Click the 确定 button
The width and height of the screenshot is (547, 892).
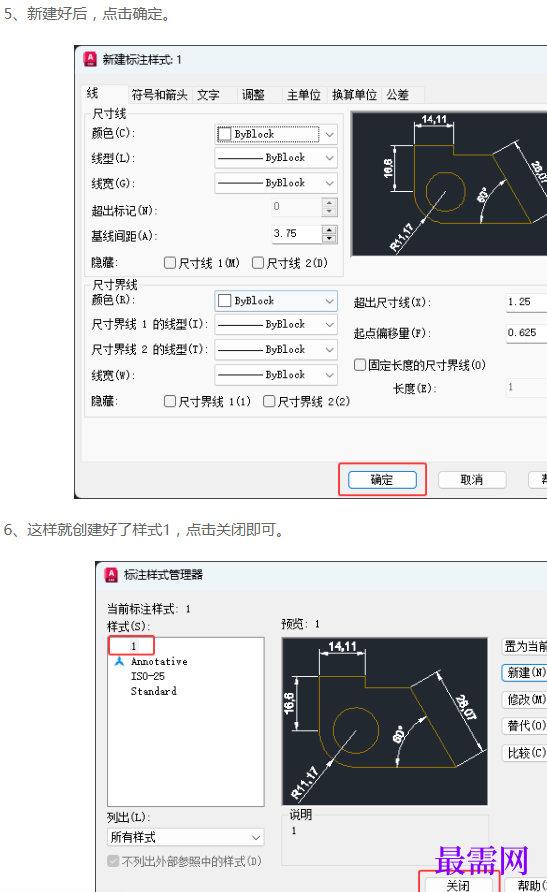point(382,480)
